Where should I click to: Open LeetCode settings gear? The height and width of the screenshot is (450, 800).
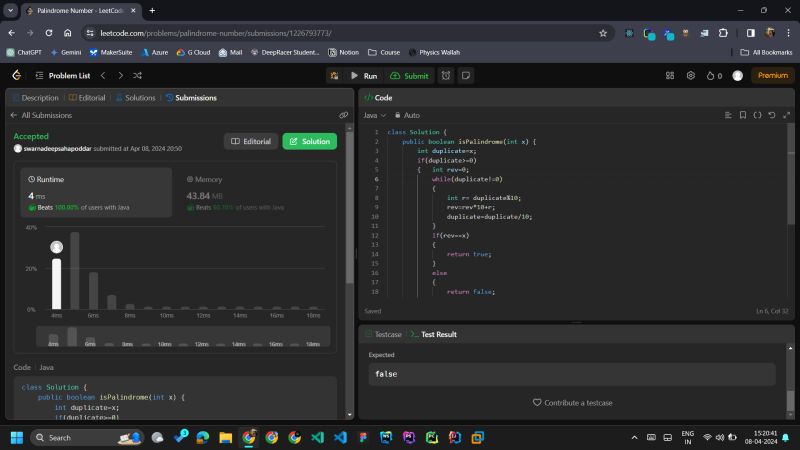pos(690,75)
